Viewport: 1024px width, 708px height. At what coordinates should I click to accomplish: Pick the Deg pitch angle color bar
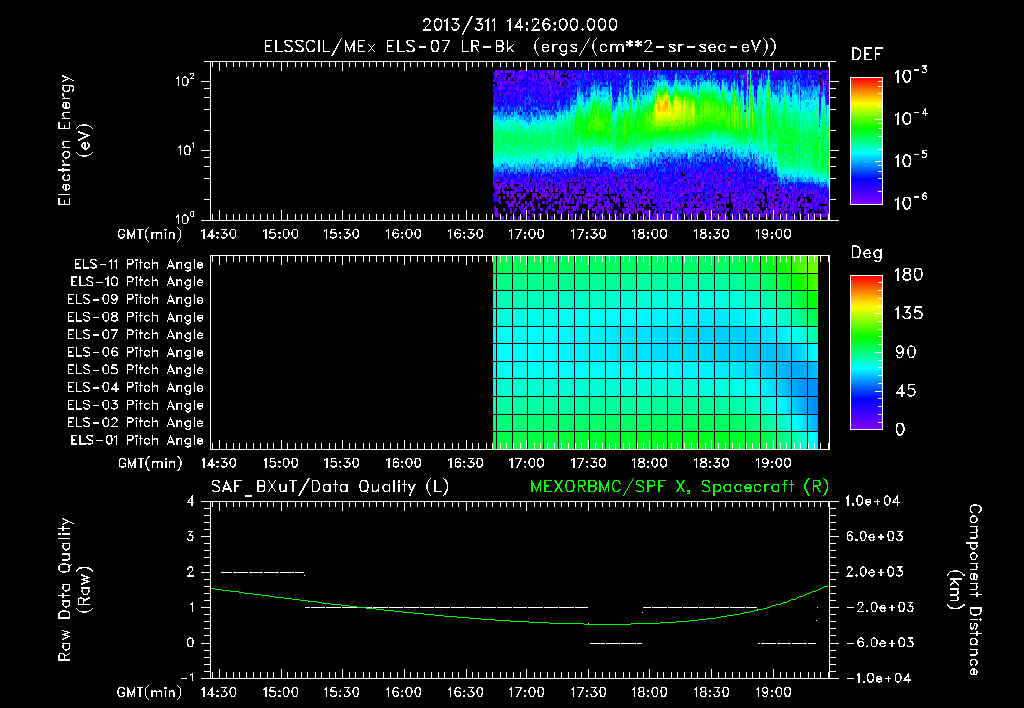866,353
